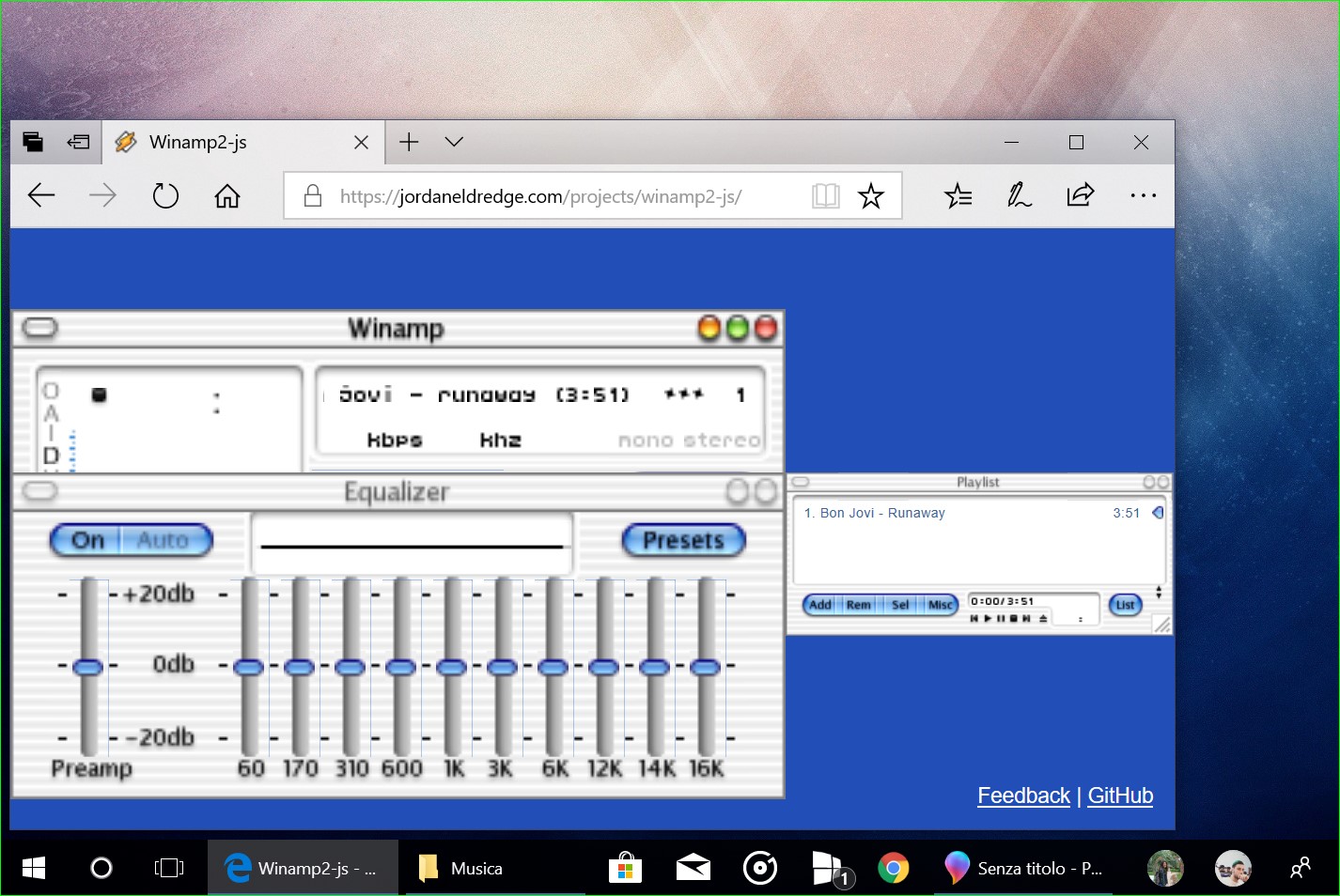1340x896 pixels.
Task: Open the playlist Misc menu
Action: tap(940, 605)
